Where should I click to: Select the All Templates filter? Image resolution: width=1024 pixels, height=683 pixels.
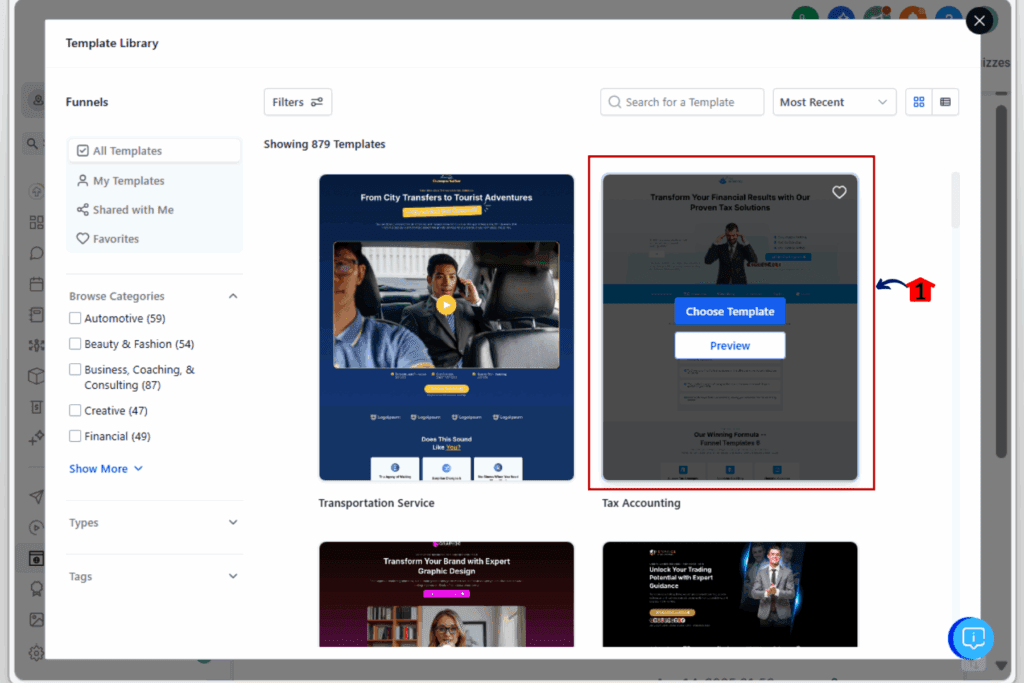pos(154,151)
